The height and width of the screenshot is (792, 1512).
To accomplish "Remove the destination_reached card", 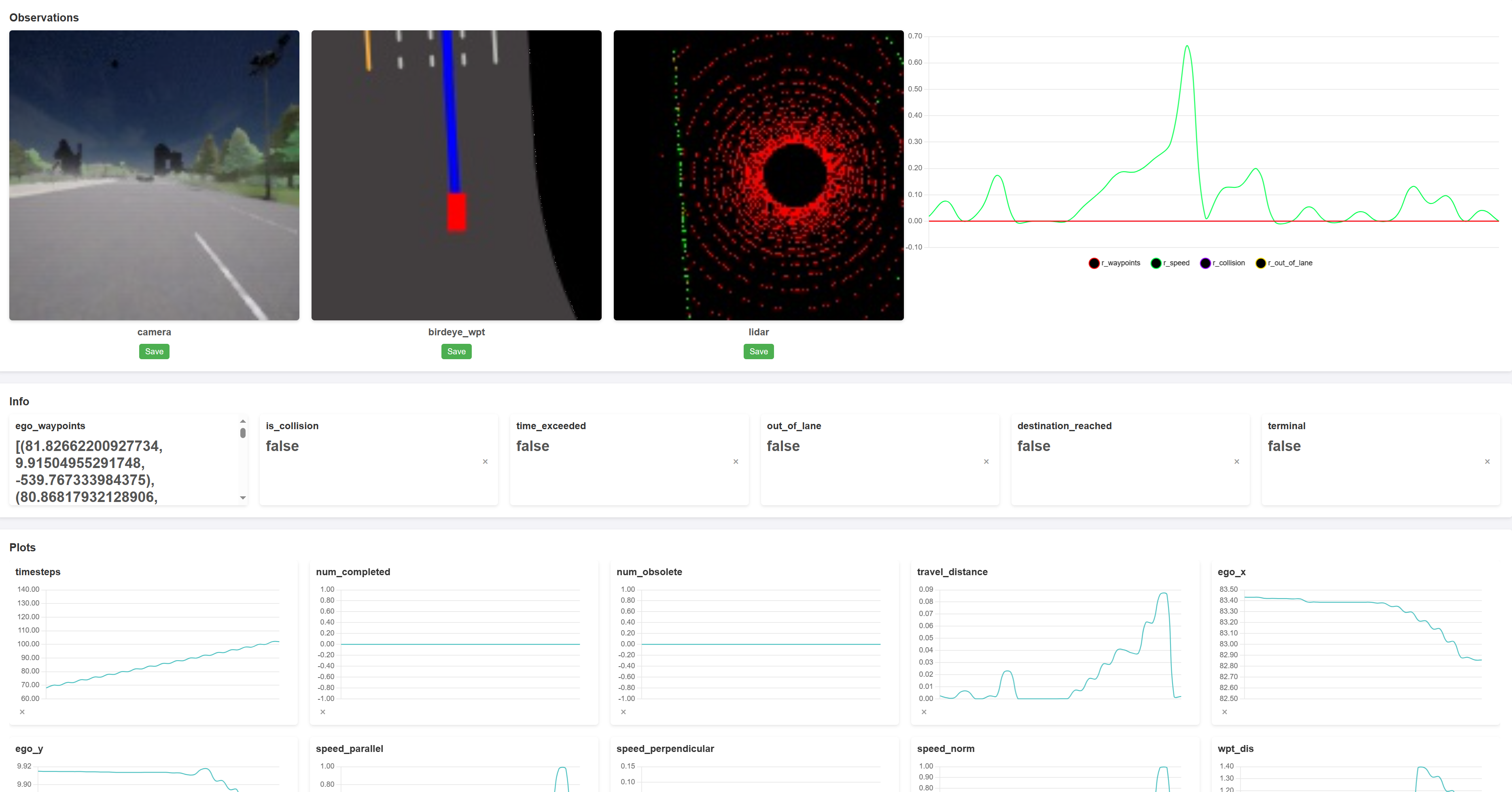I will 1237,462.
